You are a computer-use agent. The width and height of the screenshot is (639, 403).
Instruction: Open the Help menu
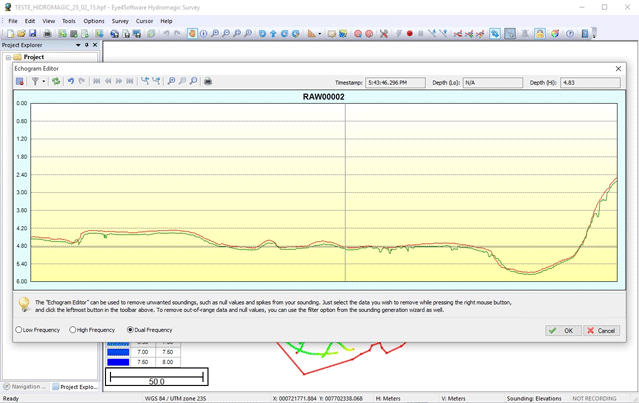coord(166,21)
